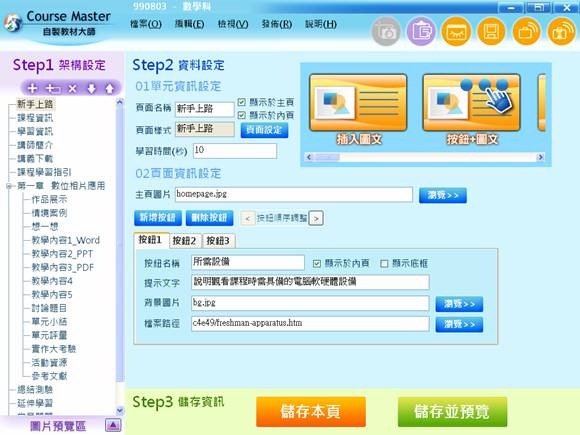
Task: Click the 提示文字 input field
Action: click(x=310, y=282)
